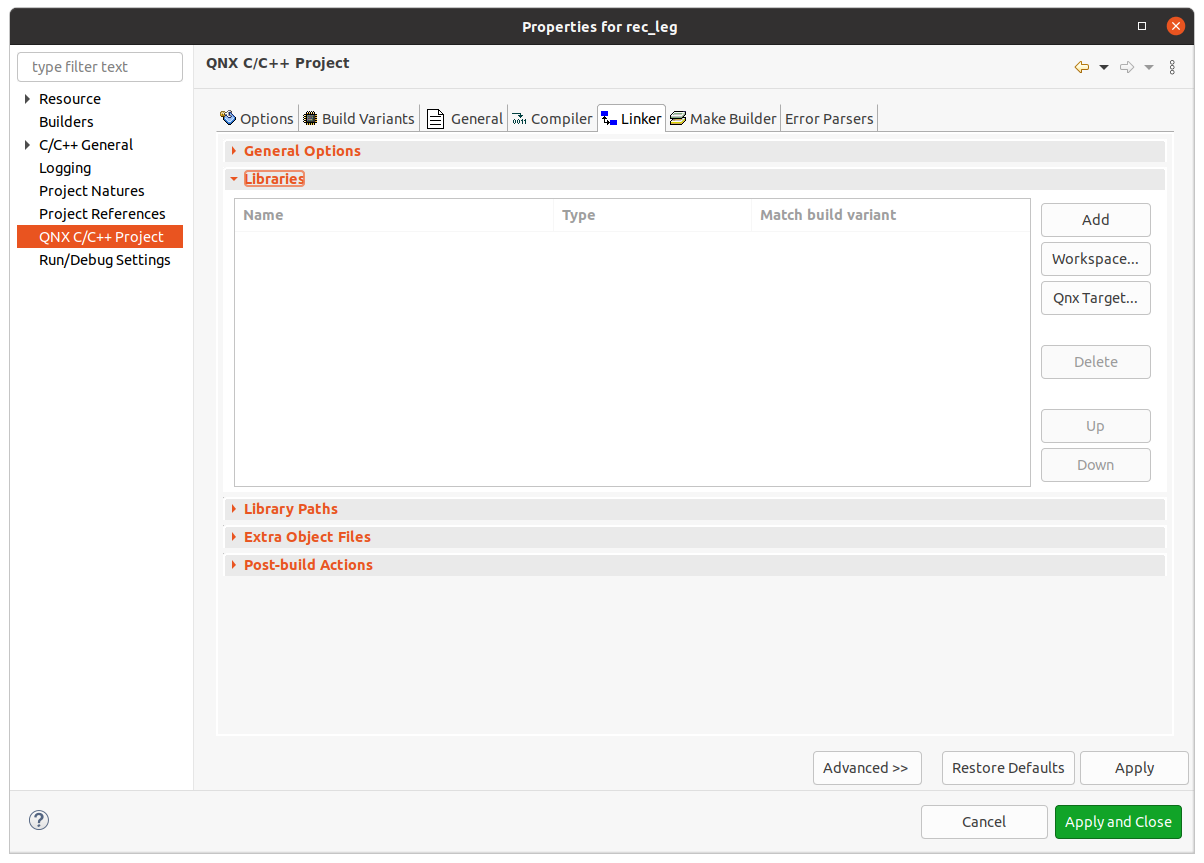Image resolution: width=1204 pixels, height=863 pixels.
Task: Open the Compiler tab
Action: [552, 118]
